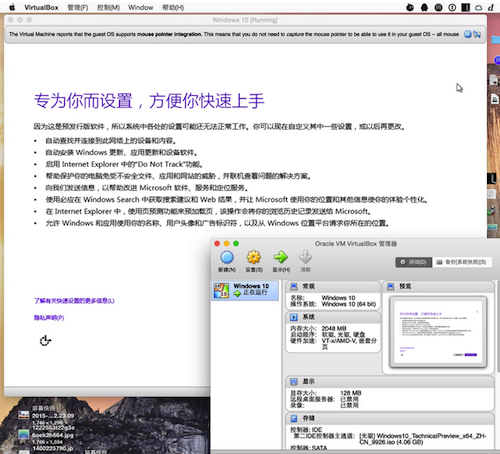Click the 'Do Not Track' bullet line

coord(124,164)
